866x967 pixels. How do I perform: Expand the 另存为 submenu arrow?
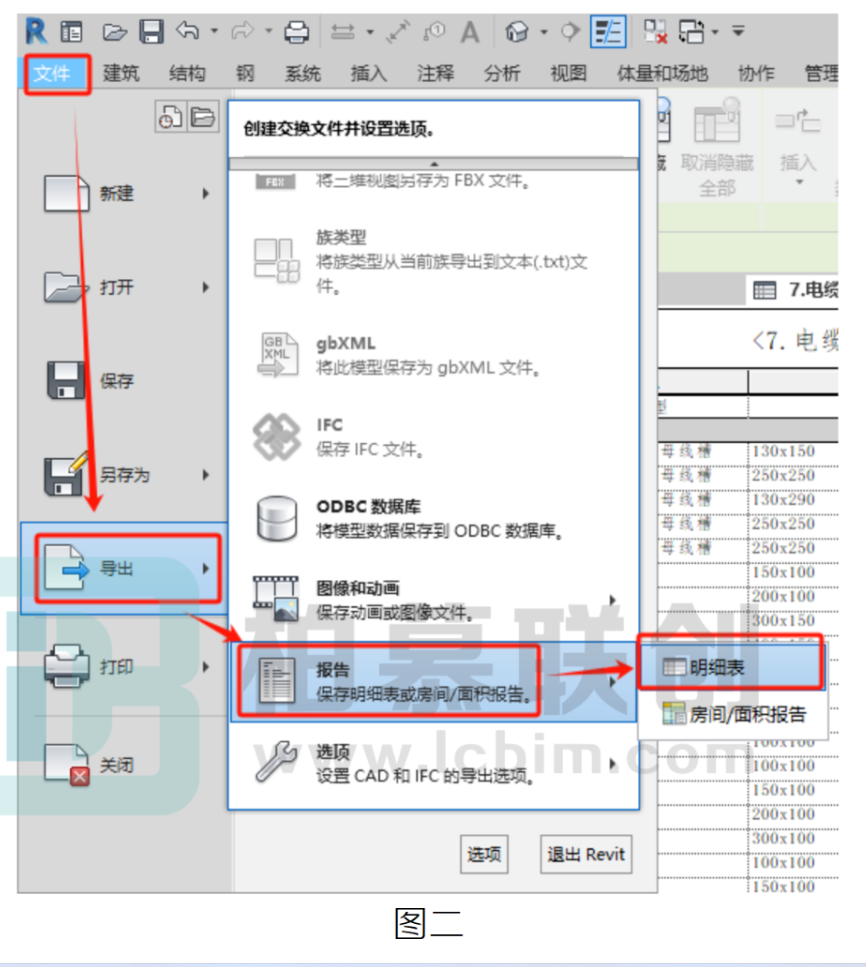(206, 475)
